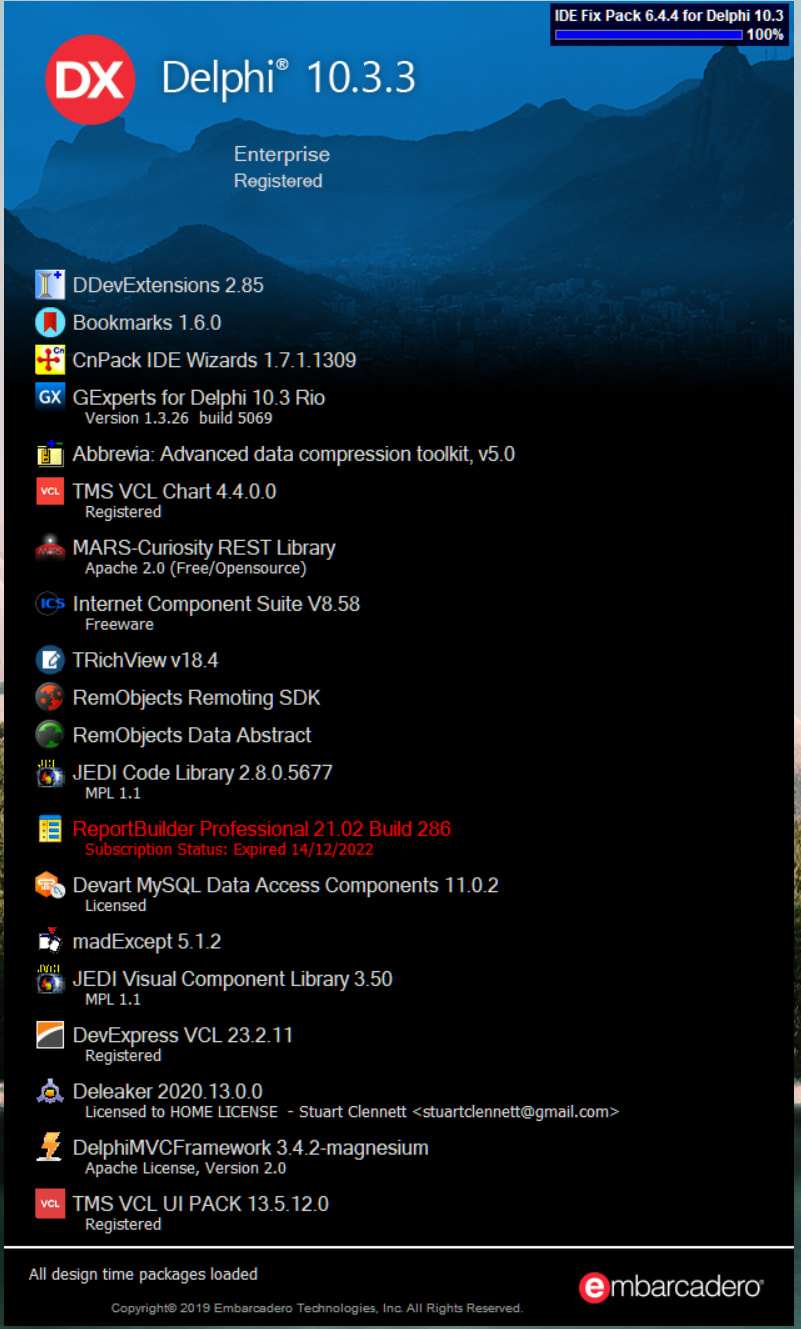Viewport: 801px width, 1329px height.
Task: Click the TMS VCL Chart icon
Action: pos(50,492)
